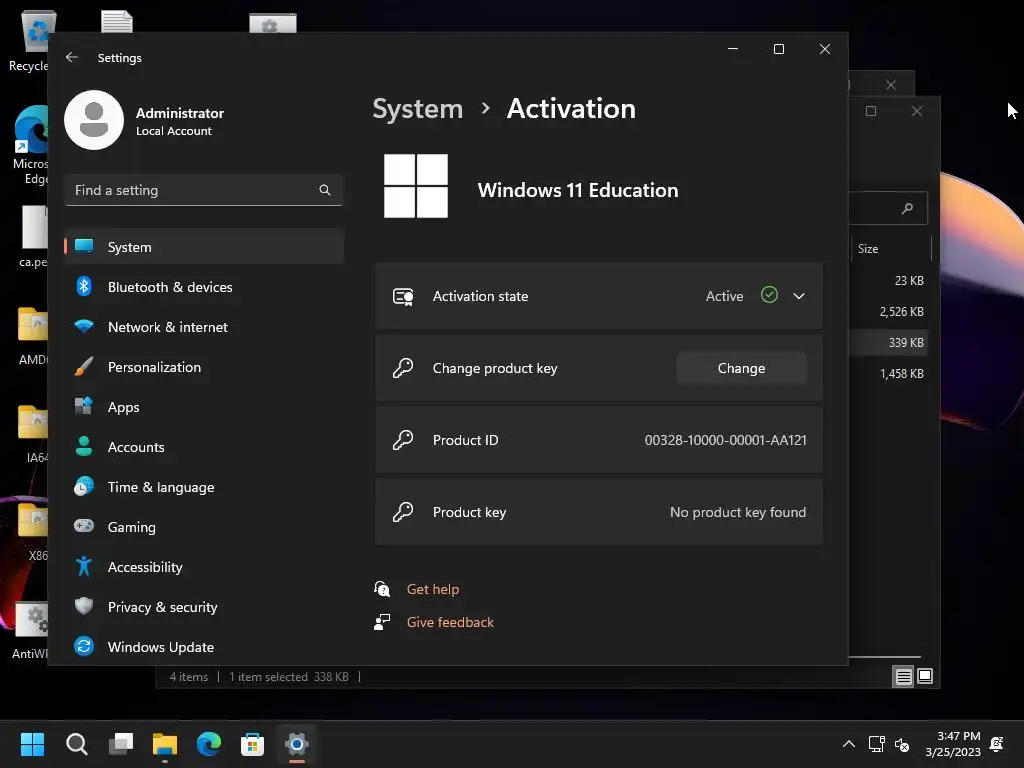Click the muted volume tray icon
The width and height of the screenshot is (1024, 768).
pos(903,744)
